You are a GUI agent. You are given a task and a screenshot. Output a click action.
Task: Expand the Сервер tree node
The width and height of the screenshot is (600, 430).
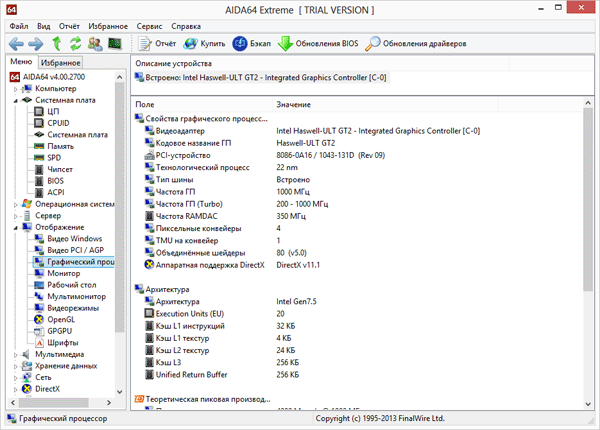pyautogui.click(x=16, y=216)
